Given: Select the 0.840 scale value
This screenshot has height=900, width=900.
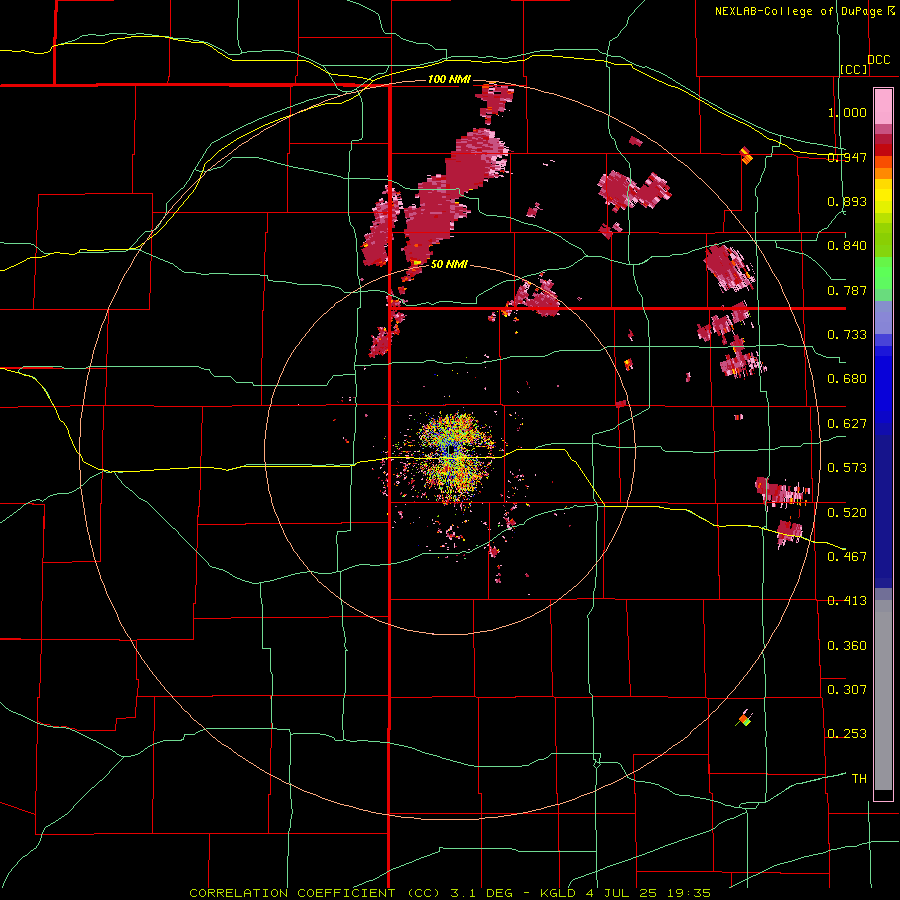Looking at the screenshot, I should point(847,246).
